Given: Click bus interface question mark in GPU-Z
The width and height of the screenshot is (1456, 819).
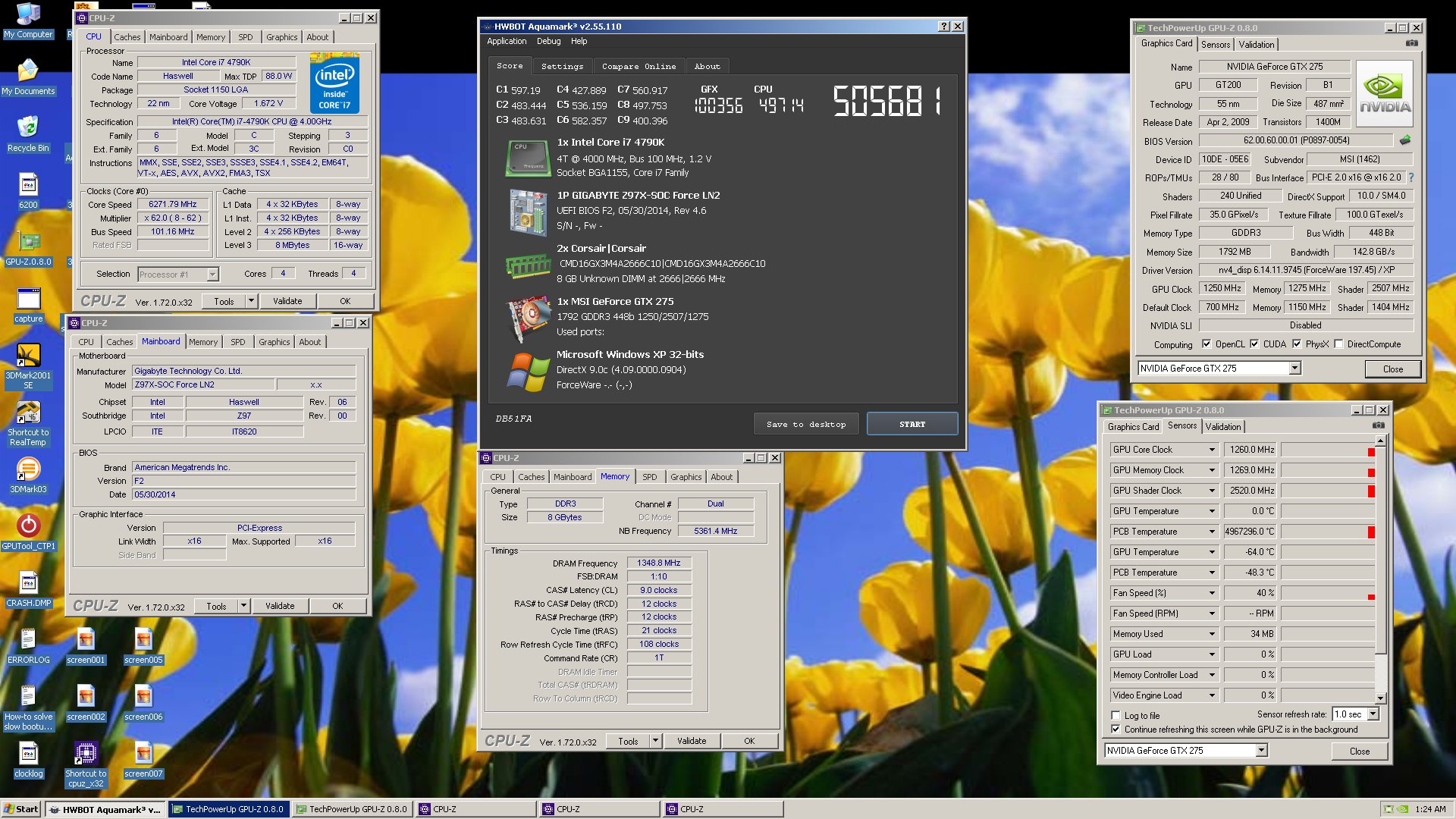Looking at the screenshot, I should (1411, 177).
